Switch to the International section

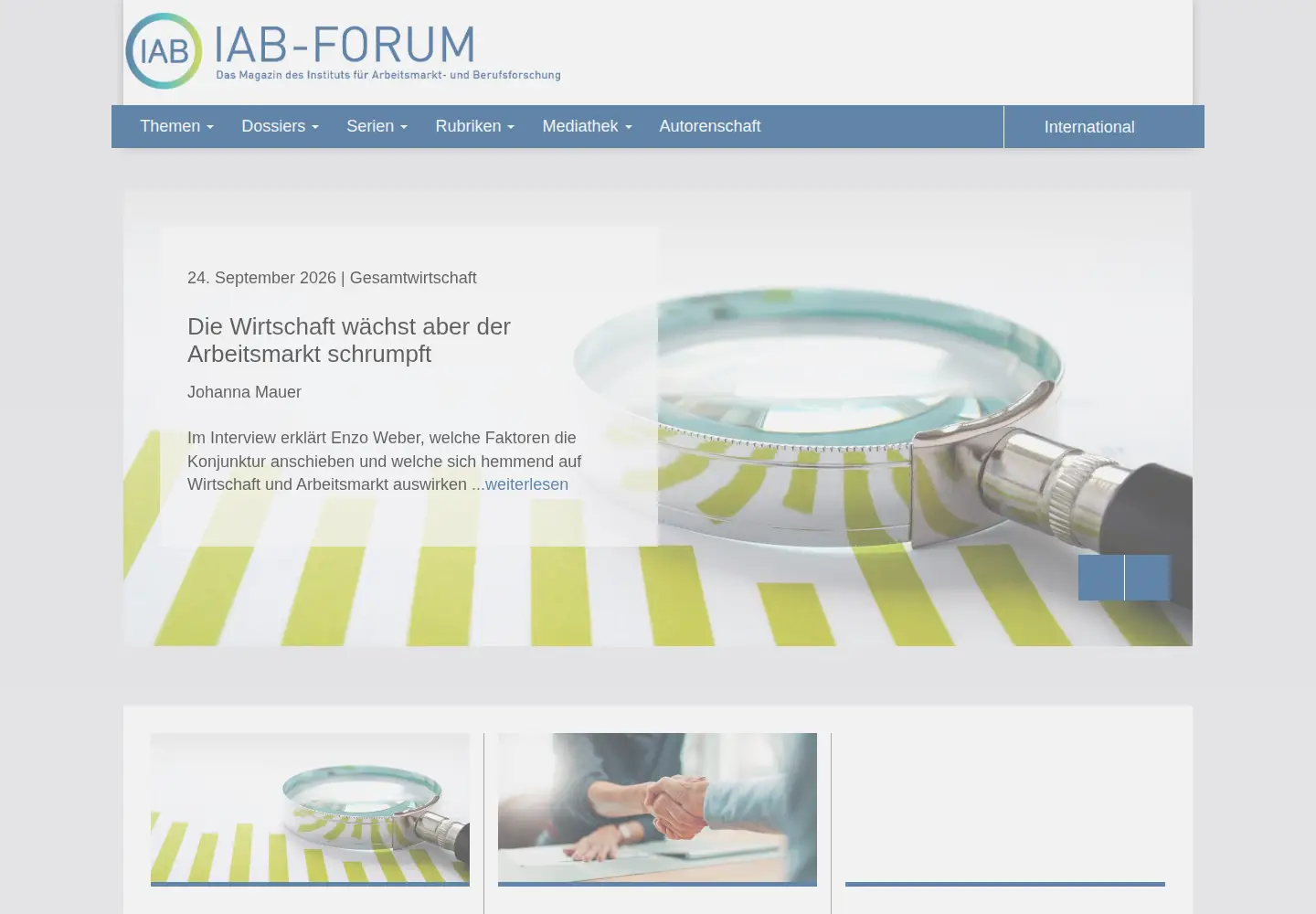click(x=1089, y=127)
